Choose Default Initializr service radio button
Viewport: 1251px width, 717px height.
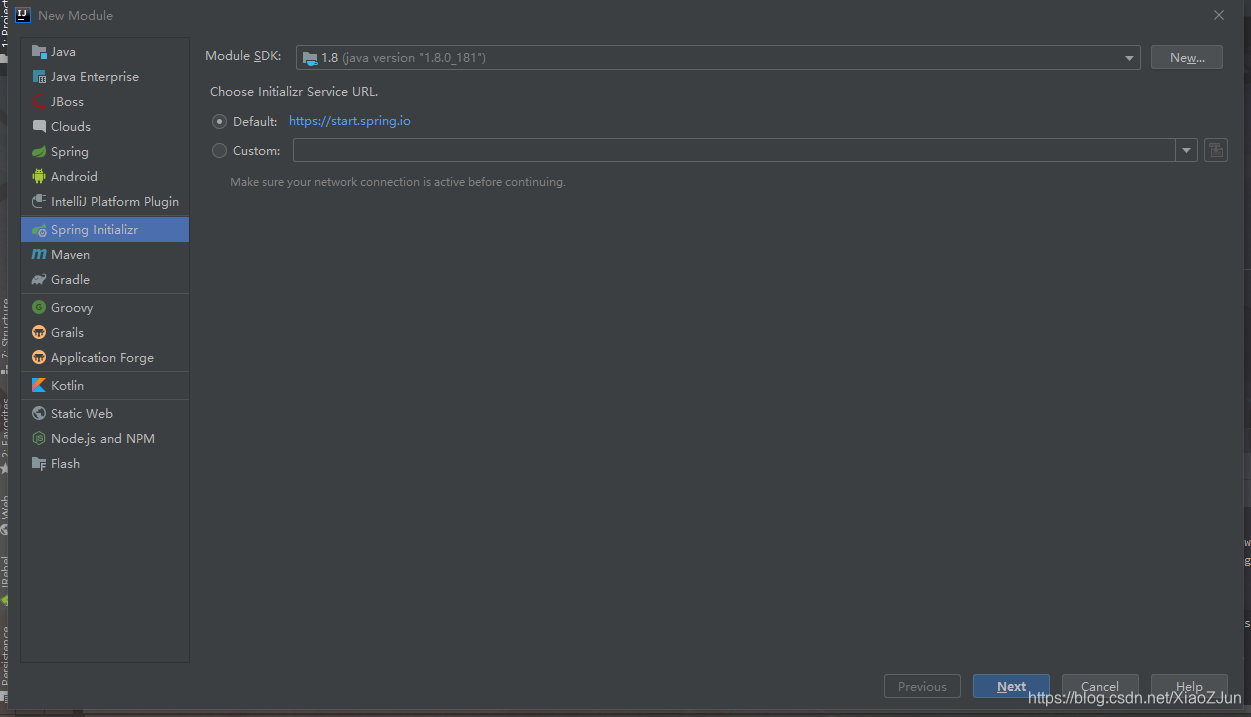pos(219,121)
